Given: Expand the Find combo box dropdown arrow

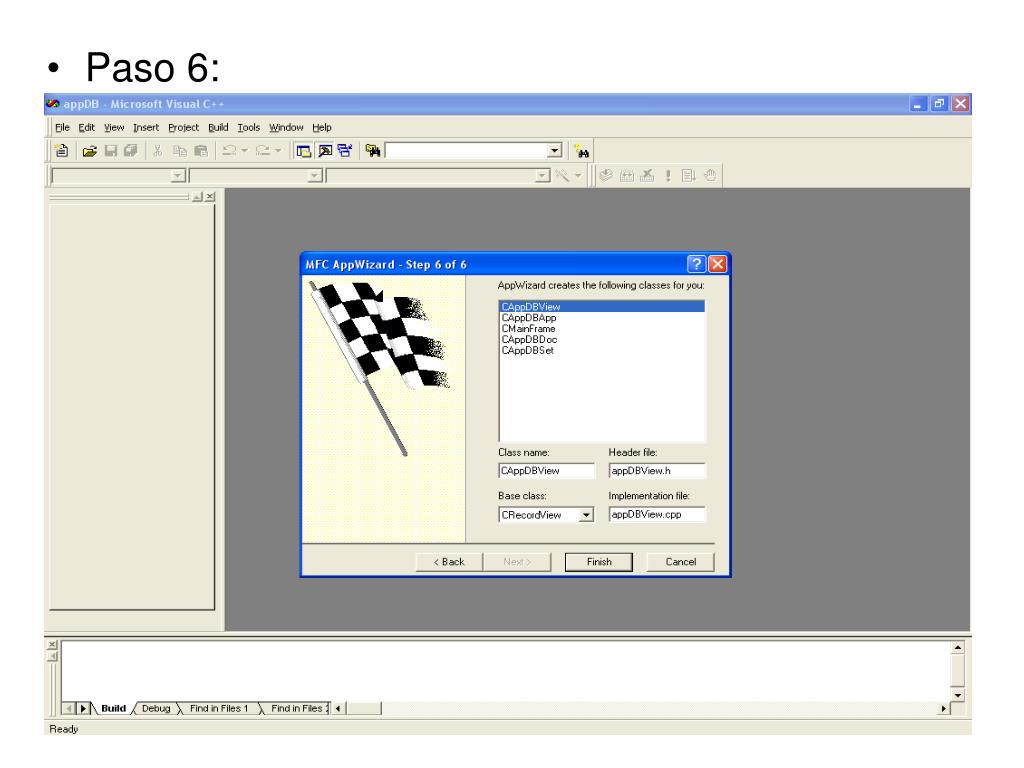Looking at the screenshot, I should [554, 151].
